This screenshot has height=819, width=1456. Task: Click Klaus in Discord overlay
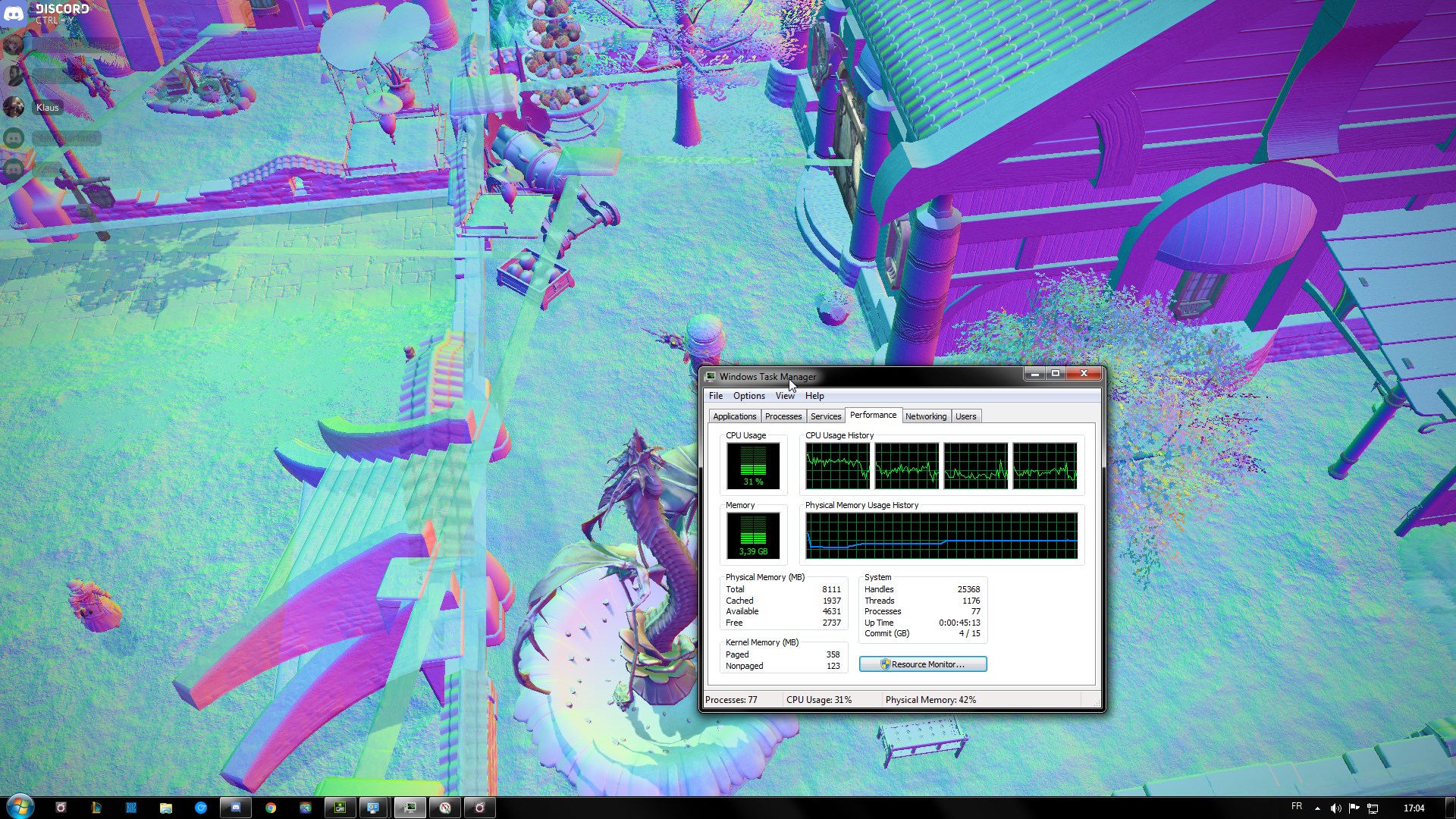(47, 108)
